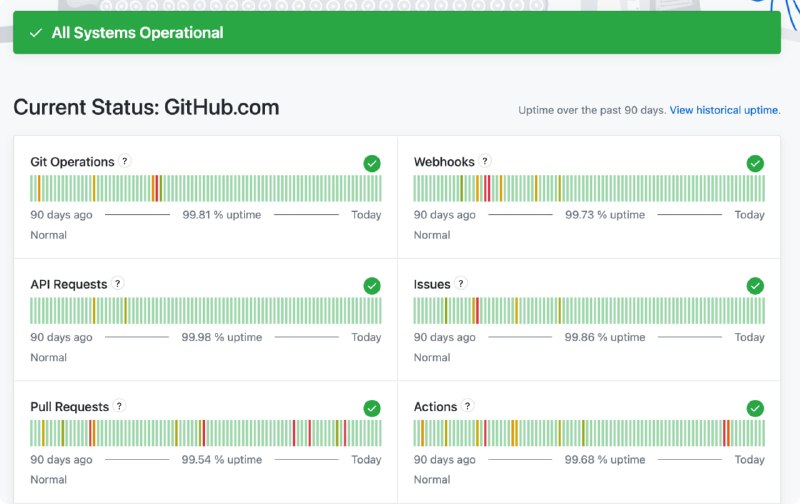Click Normal status under Git Operations
Viewport: 800px width, 504px height.
[x=48, y=235]
